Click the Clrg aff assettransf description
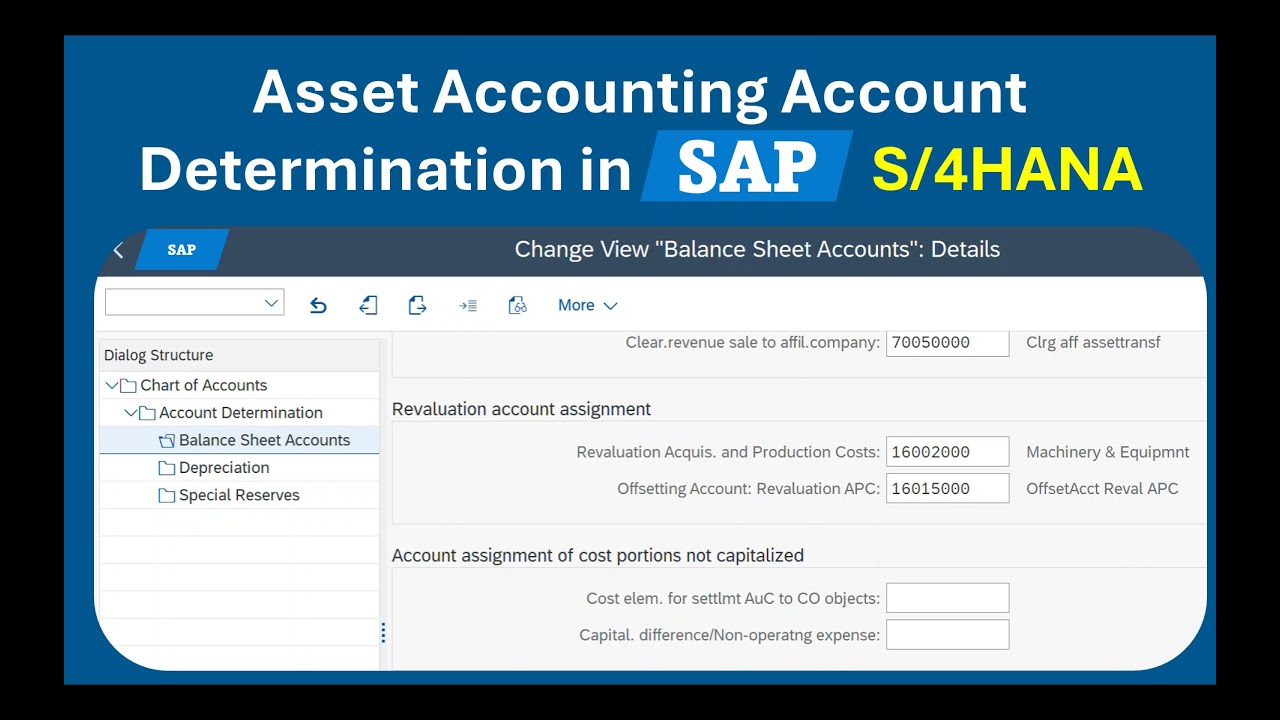 pos(1093,342)
